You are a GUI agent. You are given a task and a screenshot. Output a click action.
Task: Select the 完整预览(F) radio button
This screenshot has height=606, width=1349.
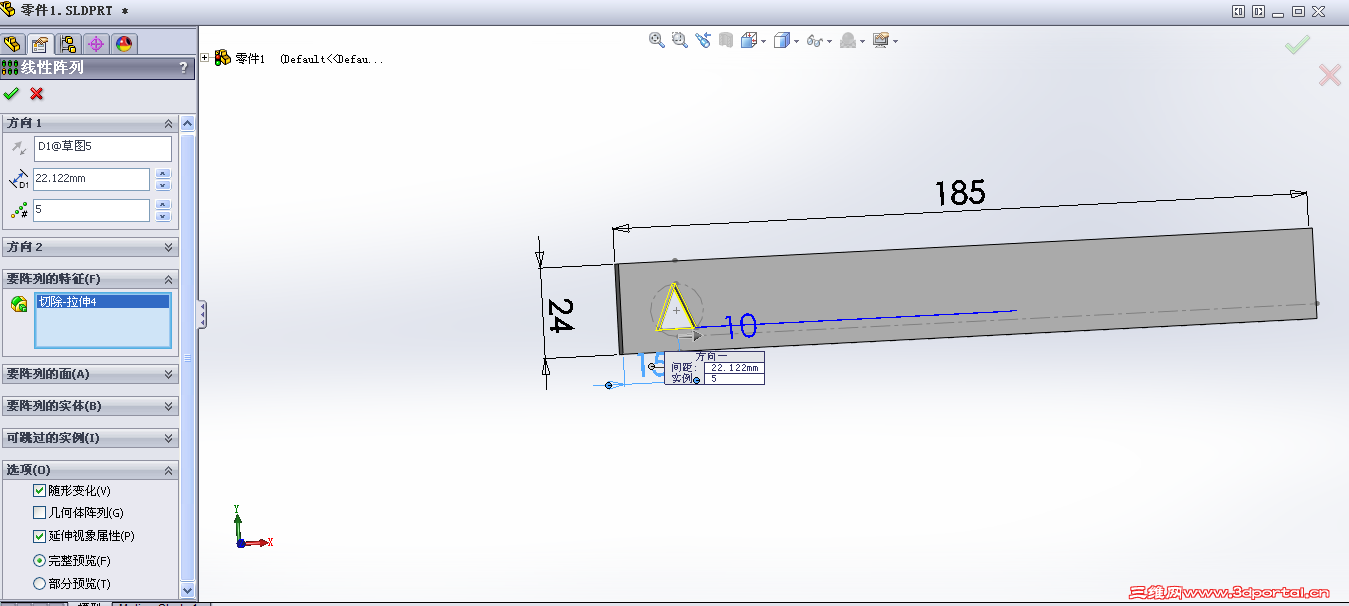40,560
